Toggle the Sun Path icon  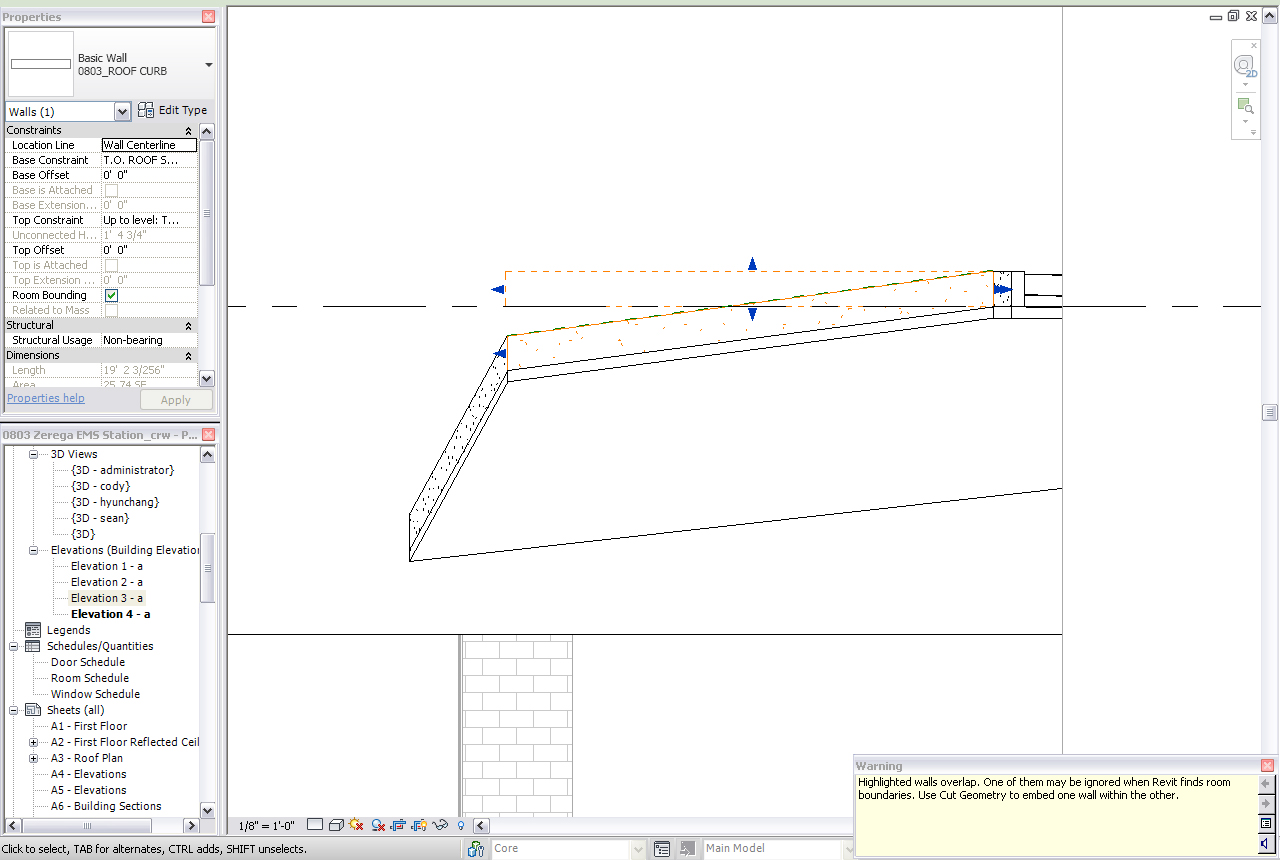pos(356,825)
